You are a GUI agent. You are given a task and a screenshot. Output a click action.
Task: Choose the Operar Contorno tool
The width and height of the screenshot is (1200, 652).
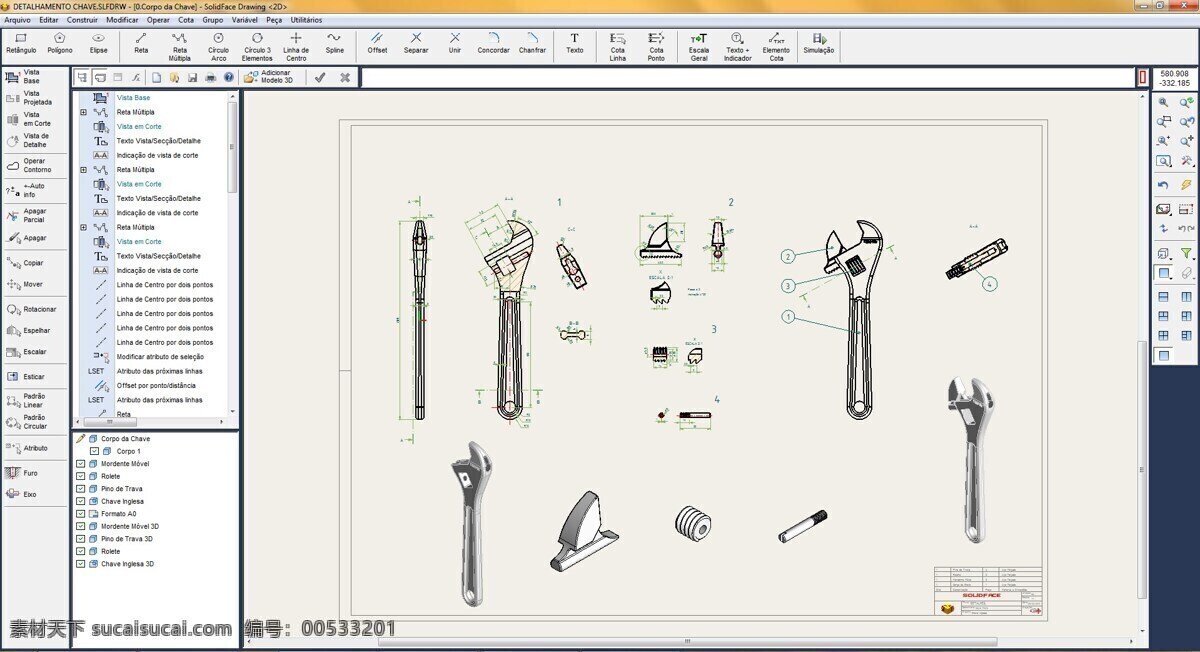click(x=28, y=165)
